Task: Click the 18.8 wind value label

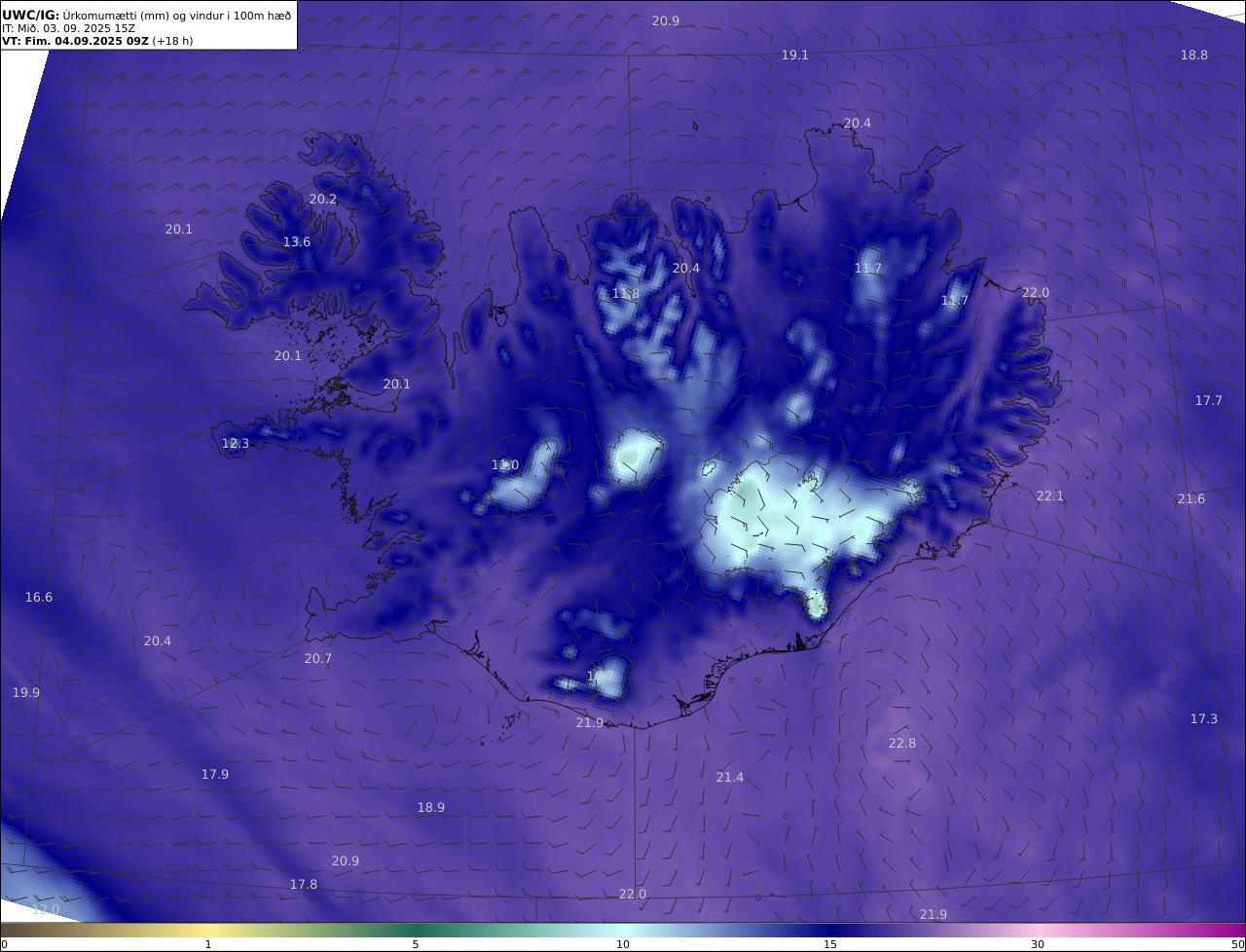Action: [x=1194, y=55]
